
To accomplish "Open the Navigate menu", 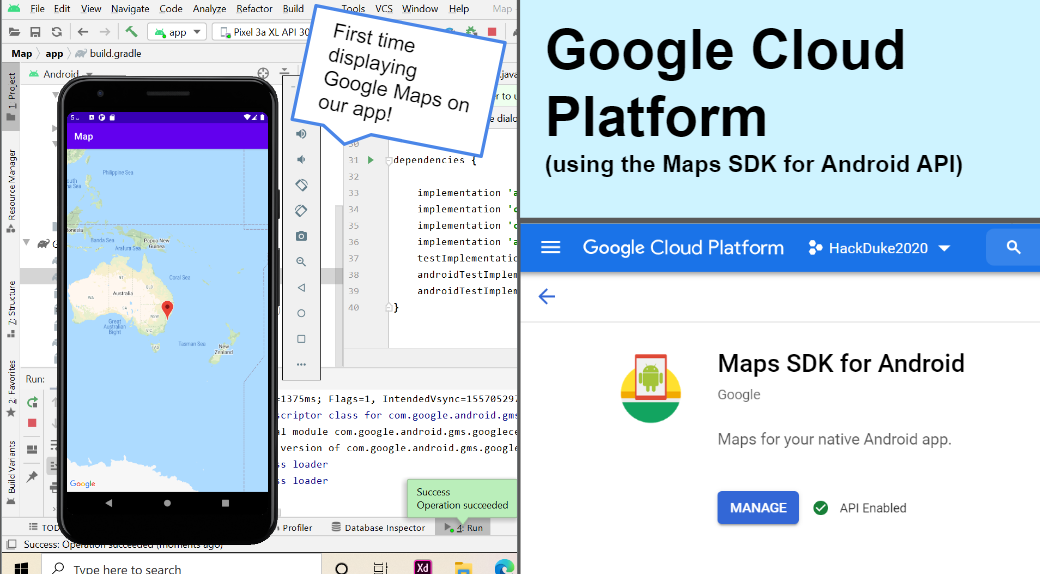I will pos(130,9).
